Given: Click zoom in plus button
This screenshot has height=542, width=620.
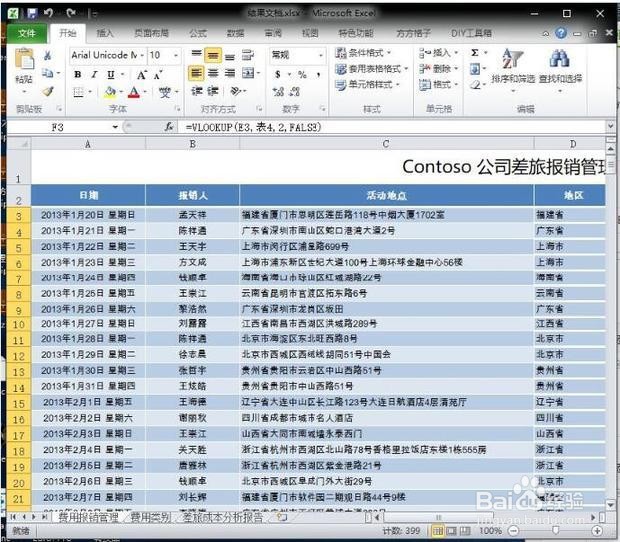Looking at the screenshot, I should (597, 531).
